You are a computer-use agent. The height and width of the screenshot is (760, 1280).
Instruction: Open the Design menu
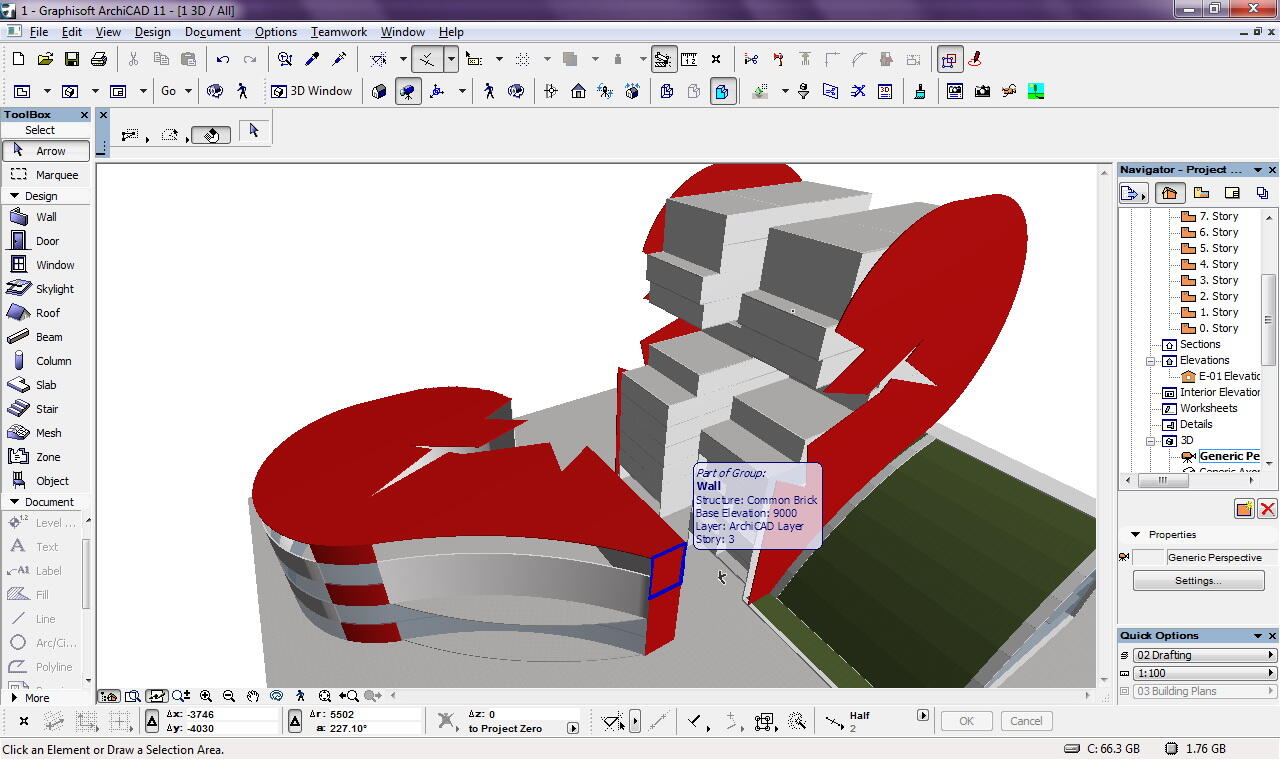pyautogui.click(x=153, y=32)
